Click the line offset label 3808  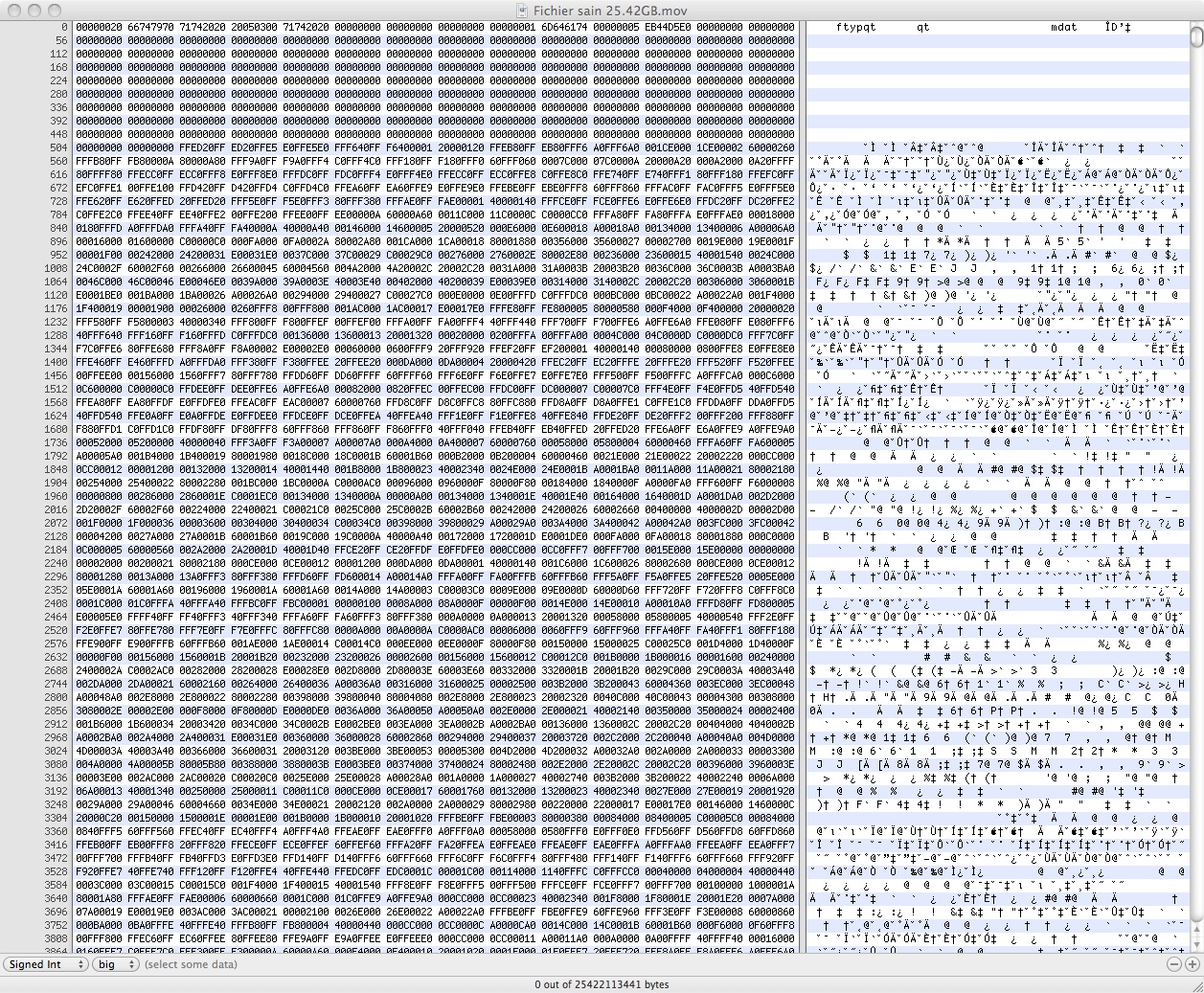click(x=56, y=938)
